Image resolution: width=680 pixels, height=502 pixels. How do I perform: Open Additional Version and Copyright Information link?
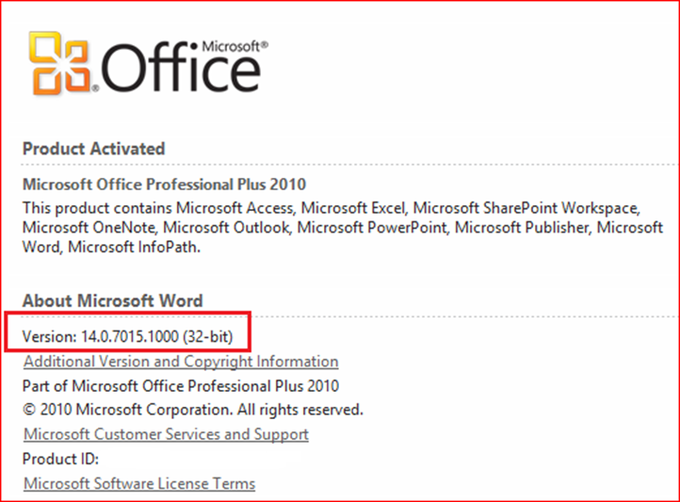pos(180,361)
